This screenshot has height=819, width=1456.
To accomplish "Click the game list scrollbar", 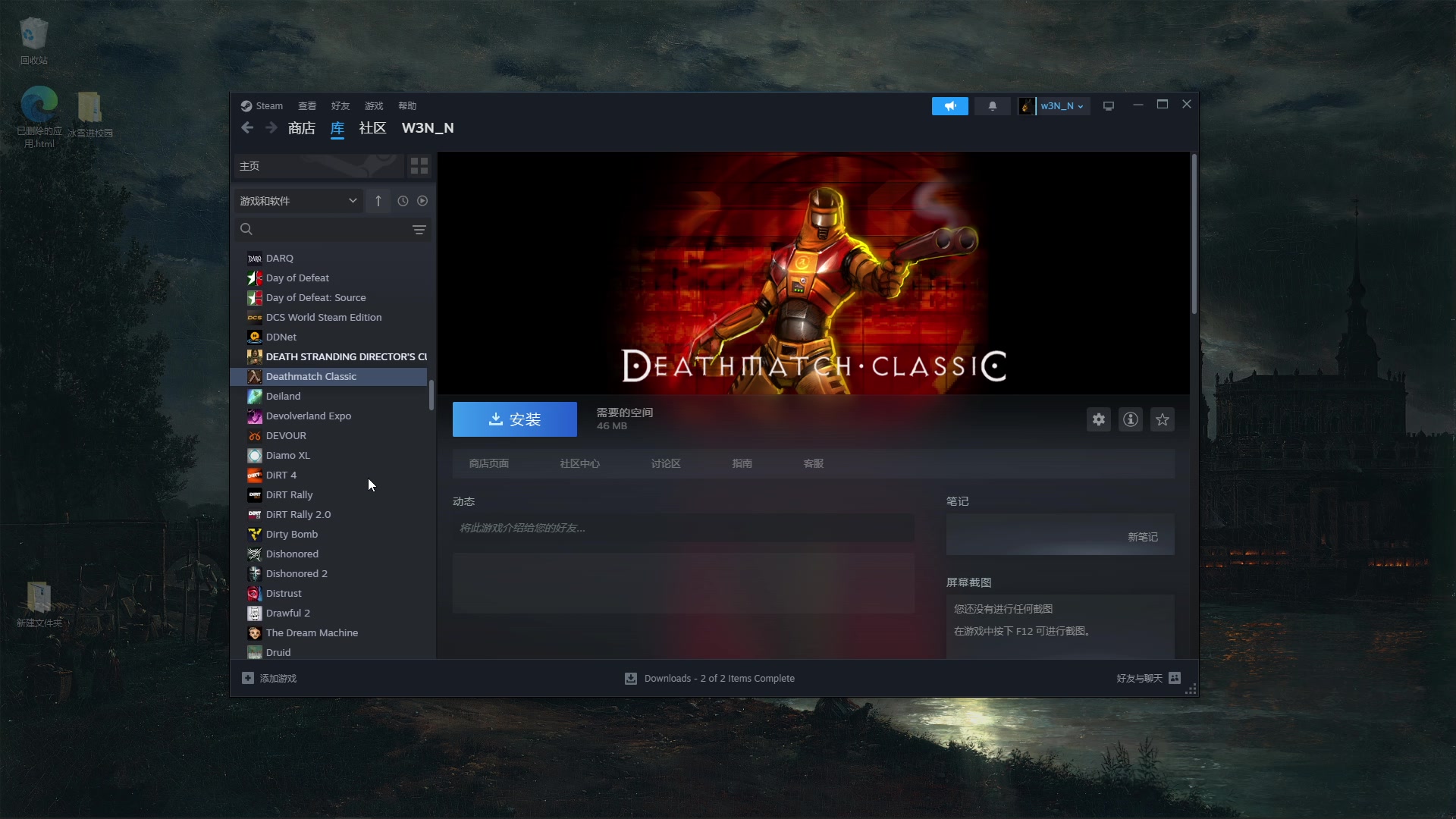I will coord(431,395).
